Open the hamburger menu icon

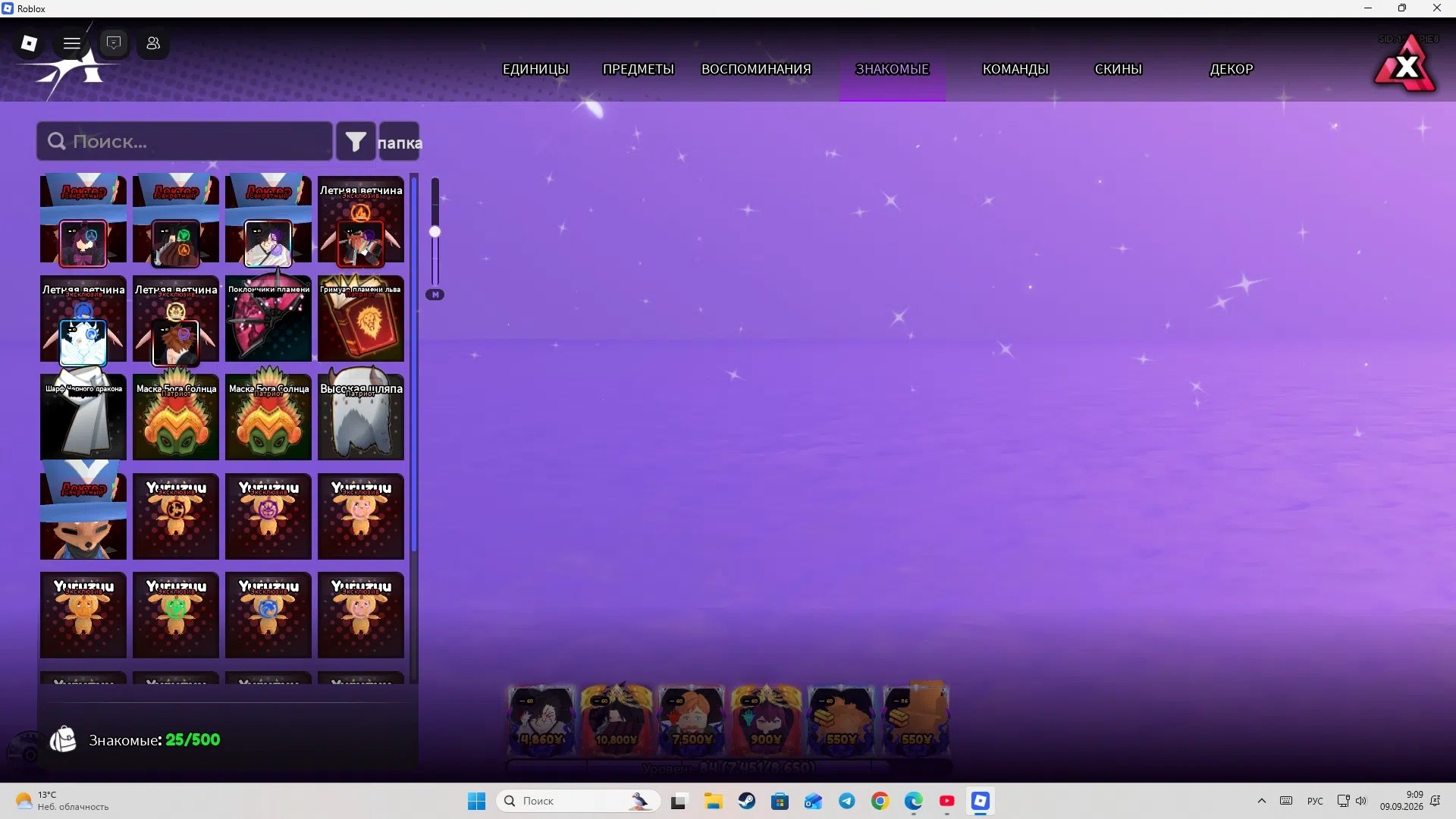[x=72, y=43]
